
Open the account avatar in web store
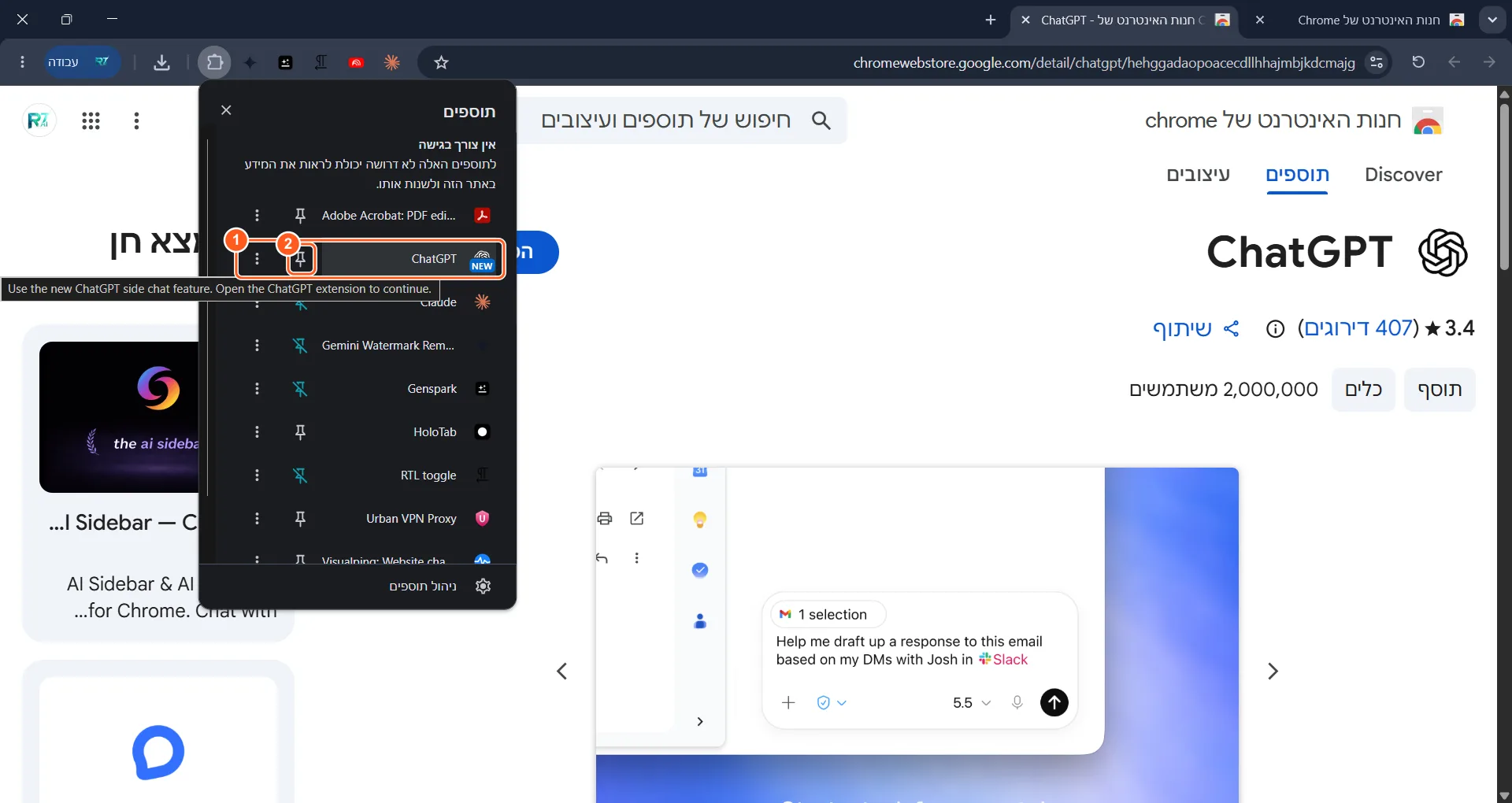pyautogui.click(x=39, y=120)
